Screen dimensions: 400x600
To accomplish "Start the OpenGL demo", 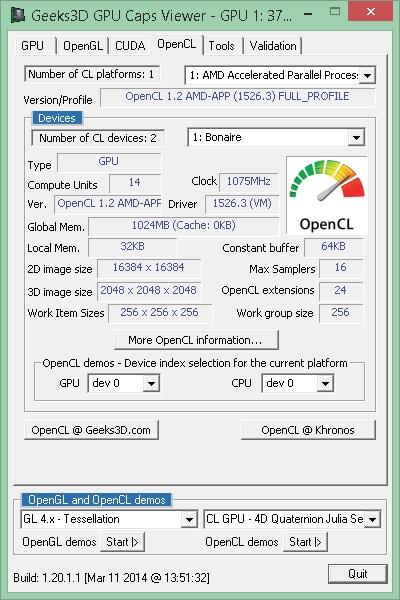I will click(x=122, y=542).
